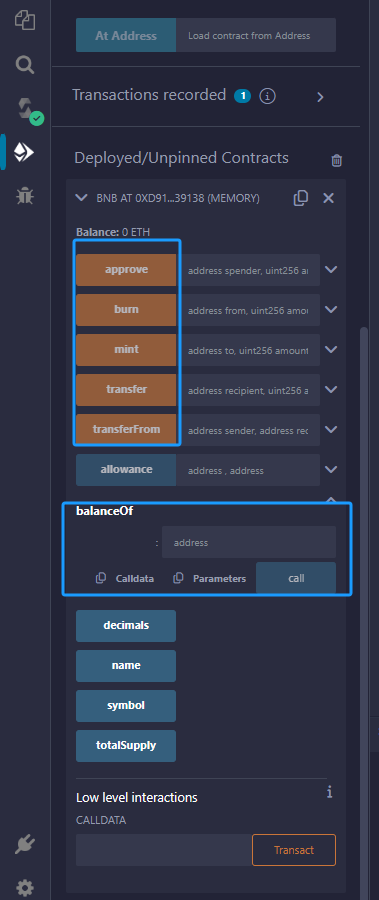Collapse the BNB contract instance
Image resolution: width=379 pixels, height=900 pixels.
click(81, 198)
